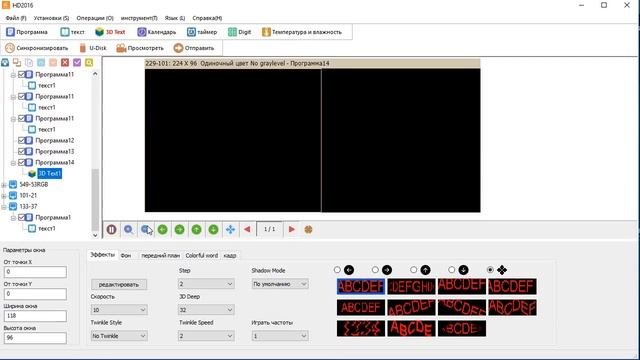
Task: Delete selected item with red X icon
Action: click(x=65, y=62)
